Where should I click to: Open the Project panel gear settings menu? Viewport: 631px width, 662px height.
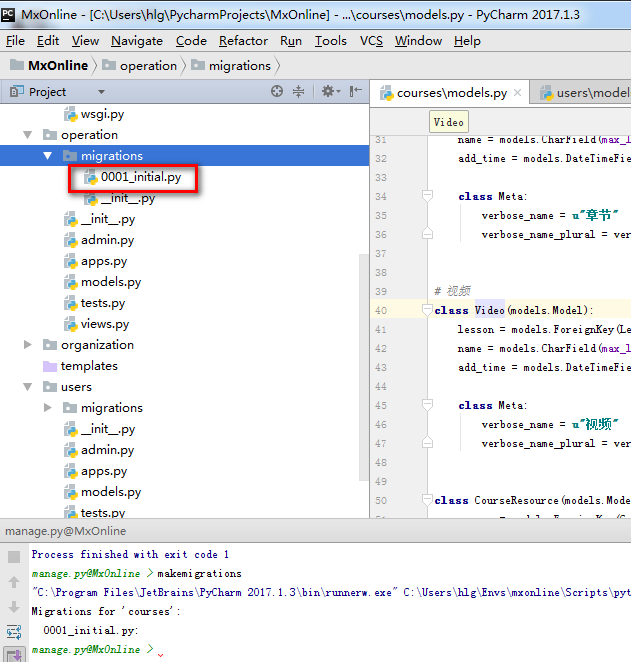[x=330, y=91]
